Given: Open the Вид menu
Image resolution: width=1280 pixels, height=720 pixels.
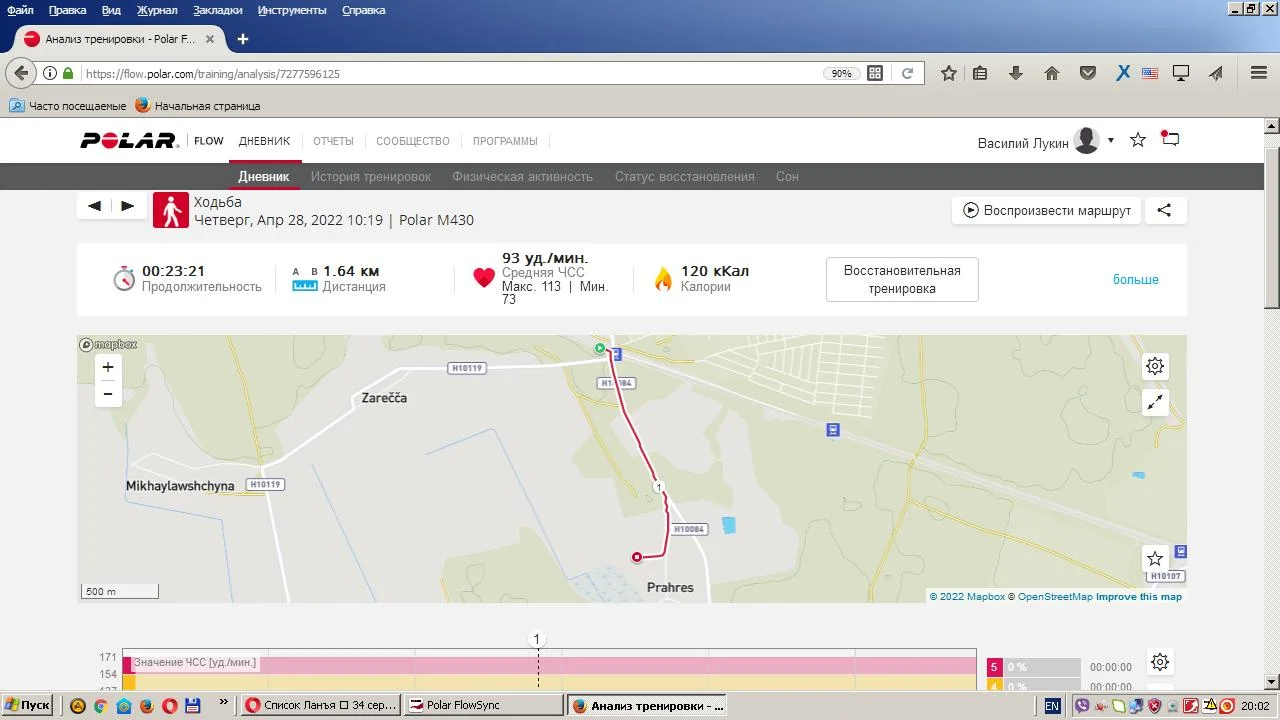Looking at the screenshot, I should [x=112, y=10].
